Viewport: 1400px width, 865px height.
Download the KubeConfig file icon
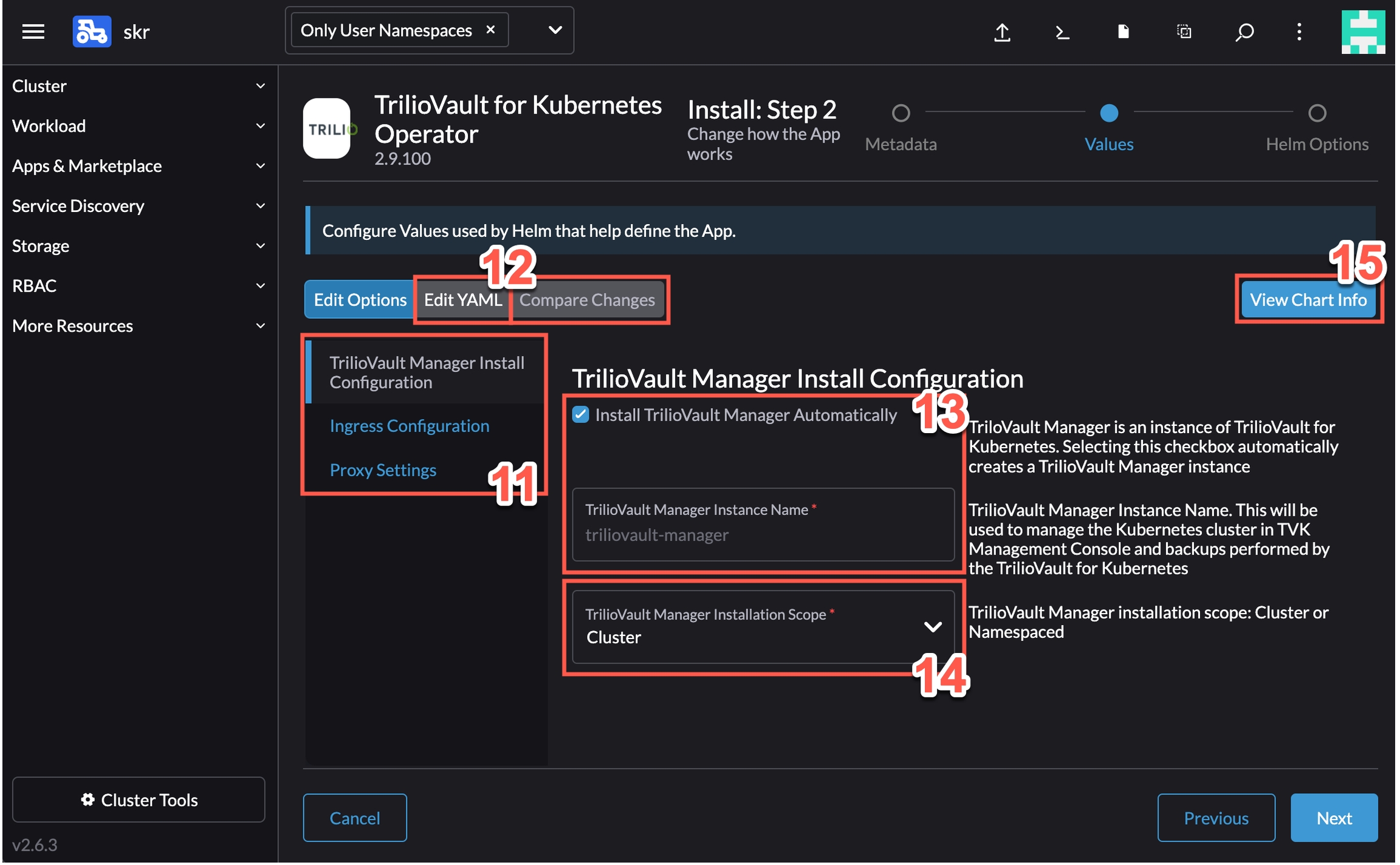click(1123, 32)
